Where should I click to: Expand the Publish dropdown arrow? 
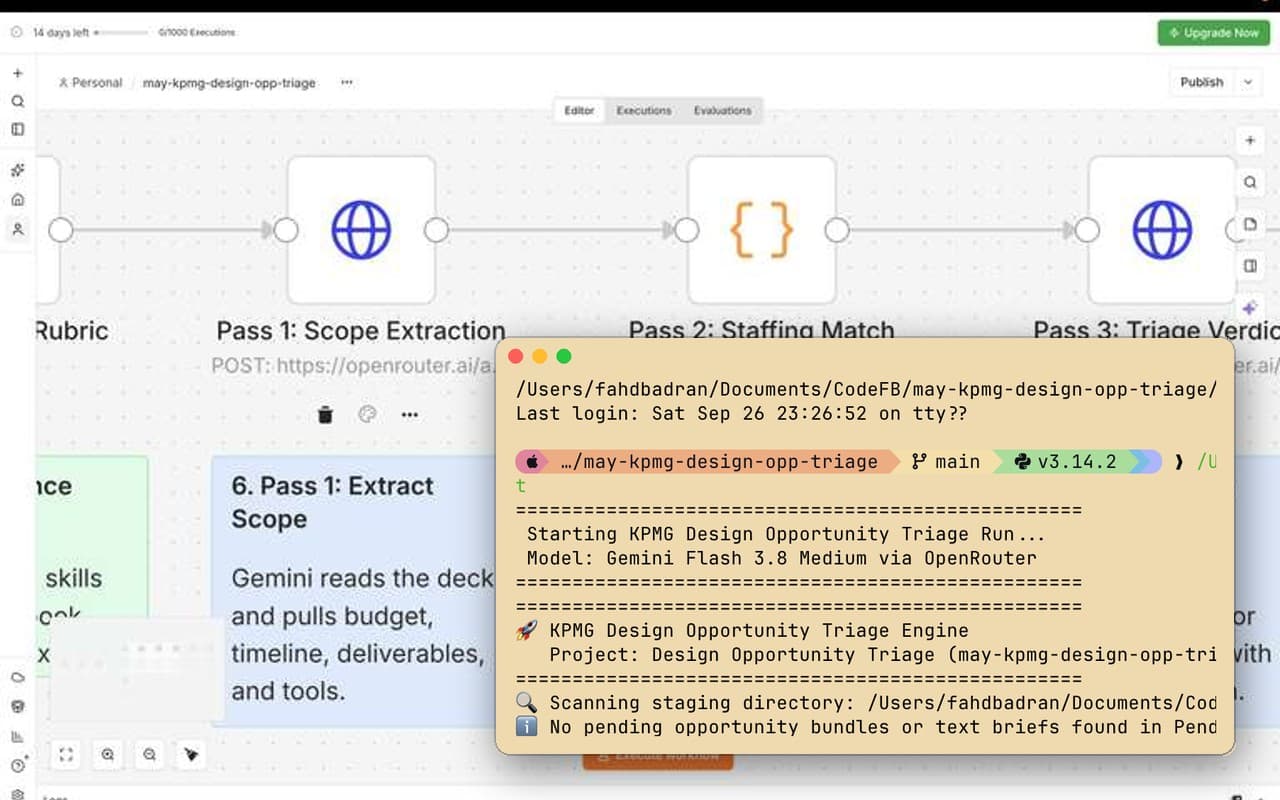(x=1248, y=82)
